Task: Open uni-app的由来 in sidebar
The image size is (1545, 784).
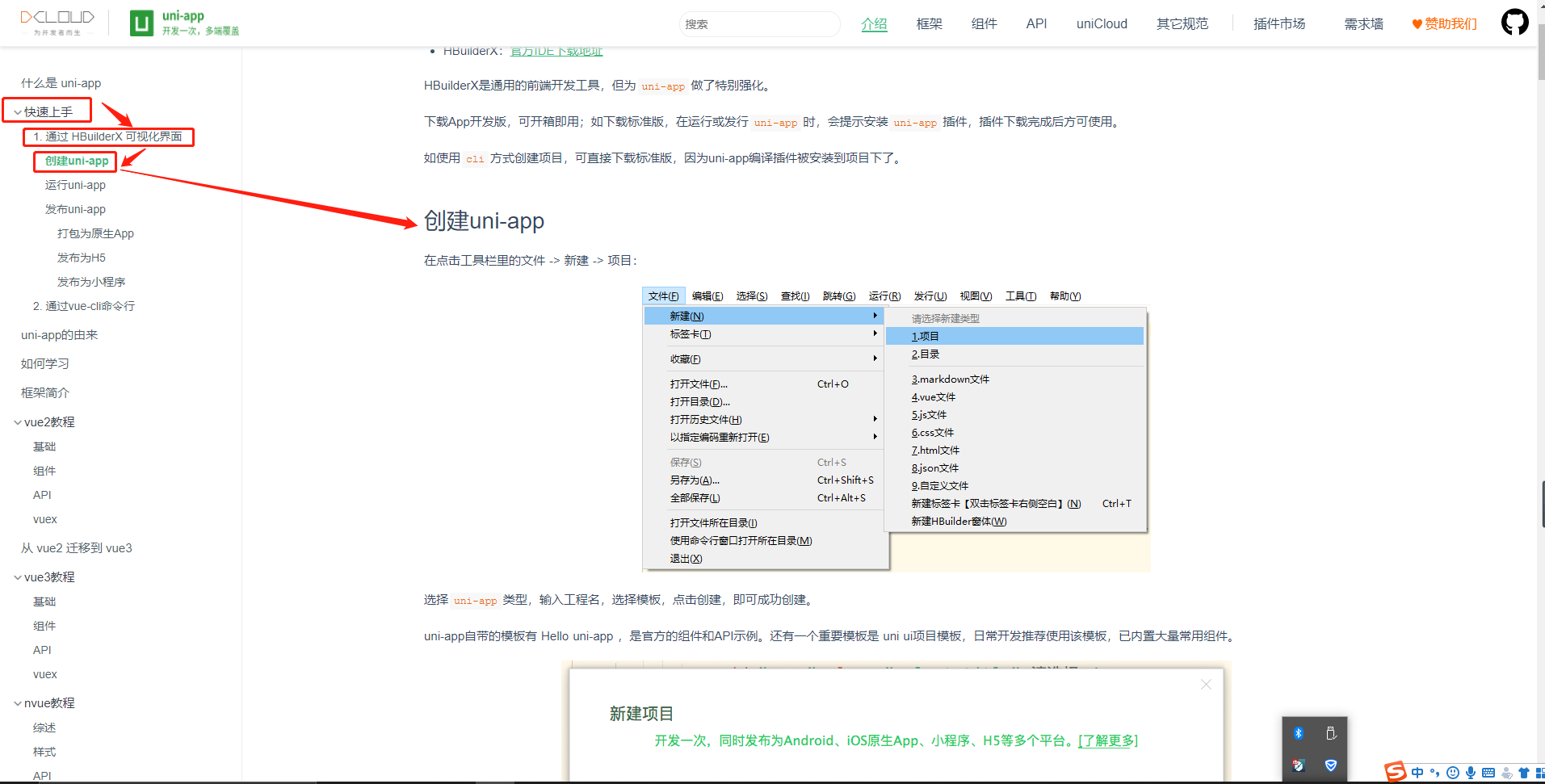Action: click(x=59, y=335)
